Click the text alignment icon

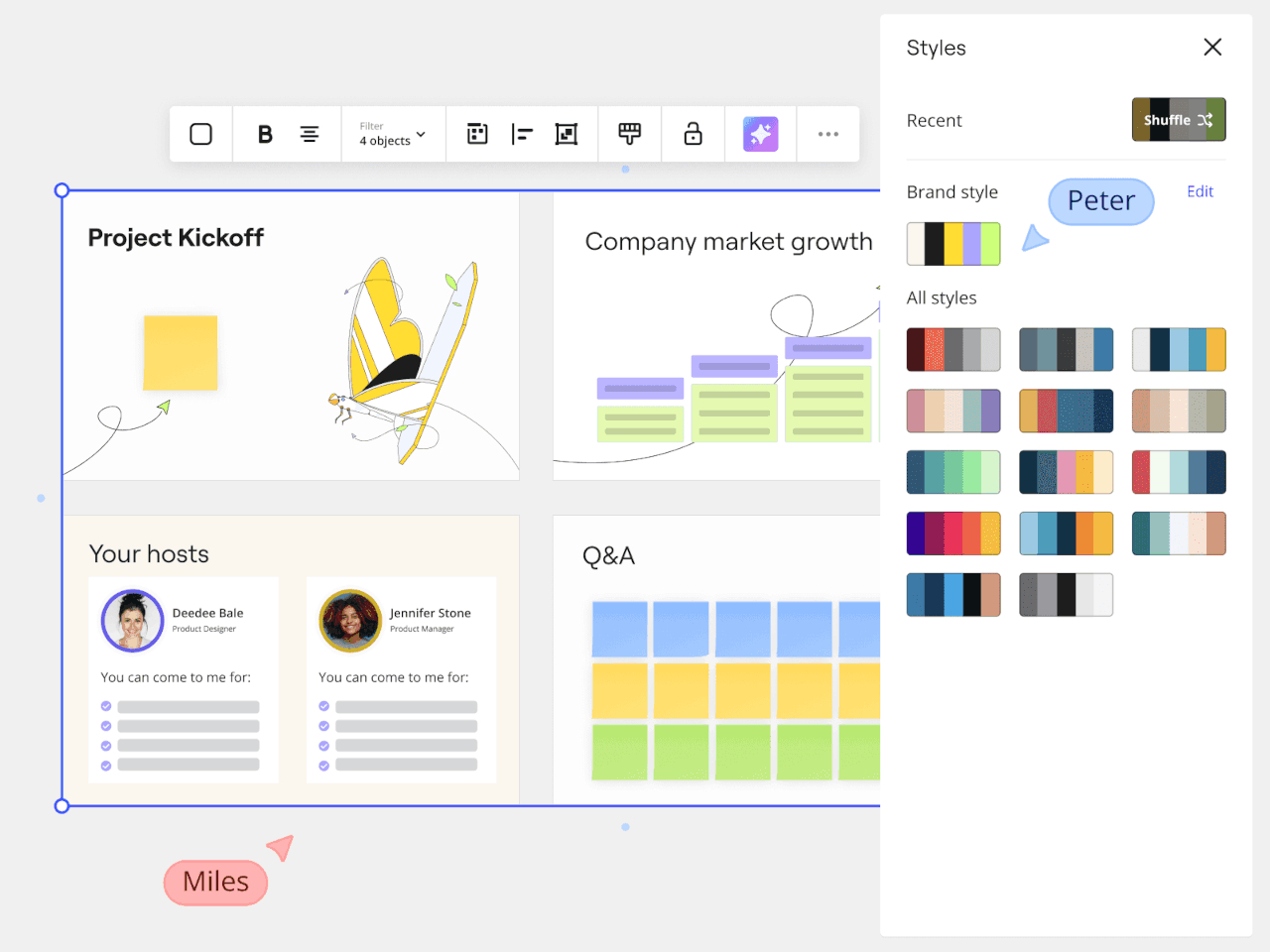(x=310, y=134)
